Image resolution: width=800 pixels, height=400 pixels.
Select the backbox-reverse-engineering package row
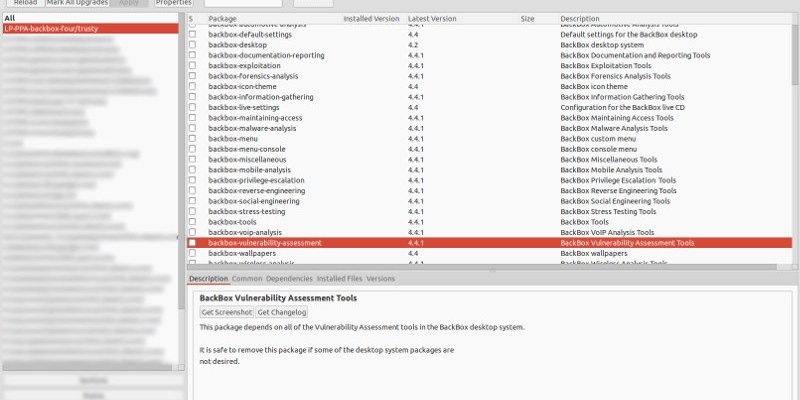click(x=490, y=191)
